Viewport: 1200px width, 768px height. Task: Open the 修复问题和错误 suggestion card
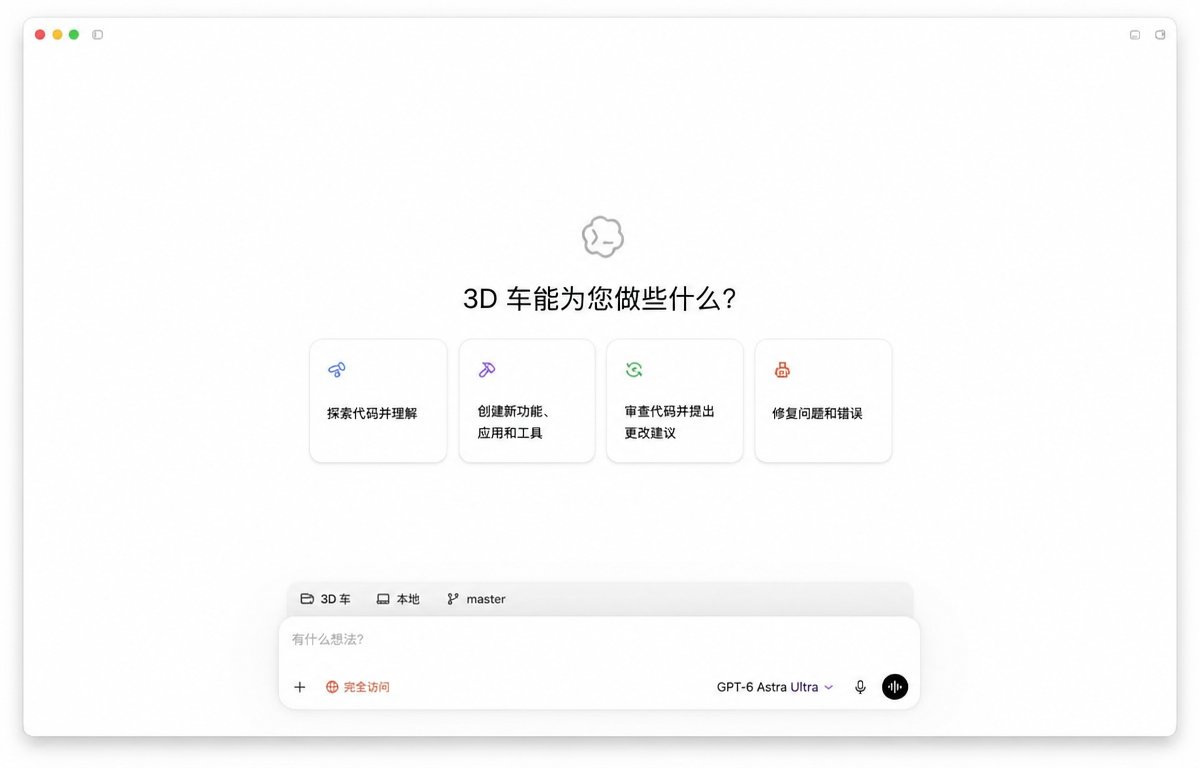click(823, 401)
